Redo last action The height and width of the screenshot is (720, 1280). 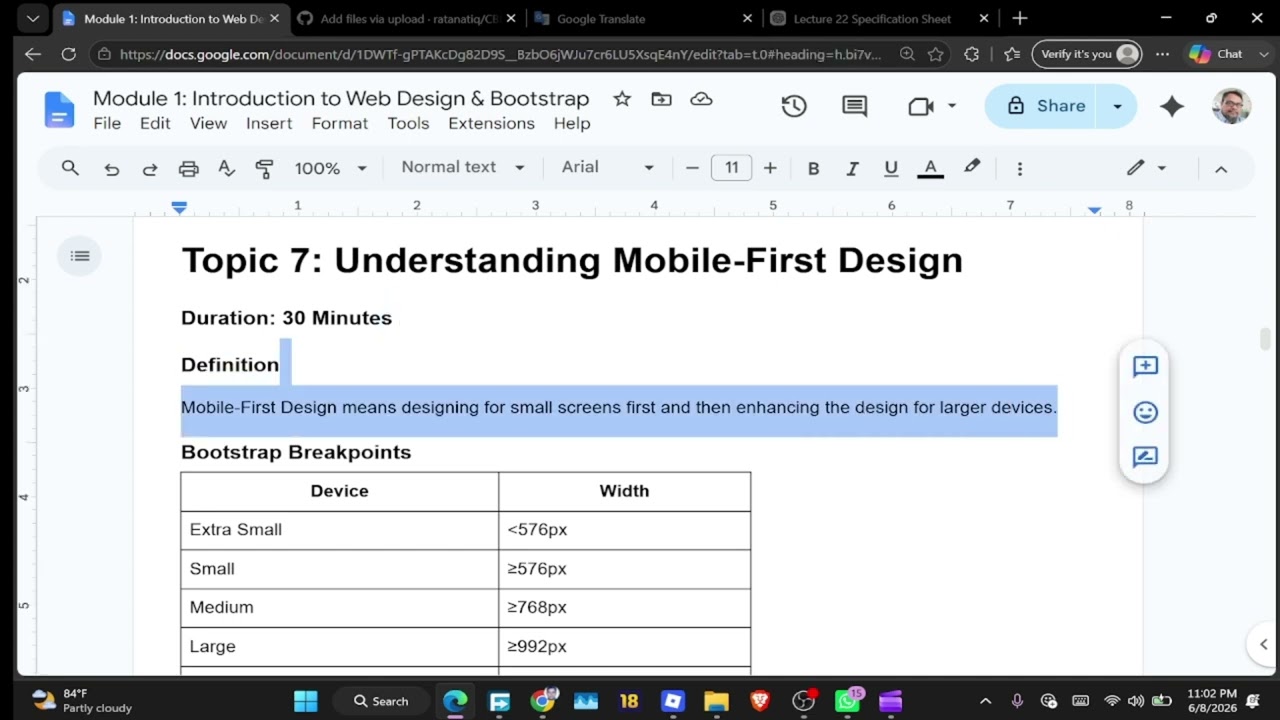(150, 169)
